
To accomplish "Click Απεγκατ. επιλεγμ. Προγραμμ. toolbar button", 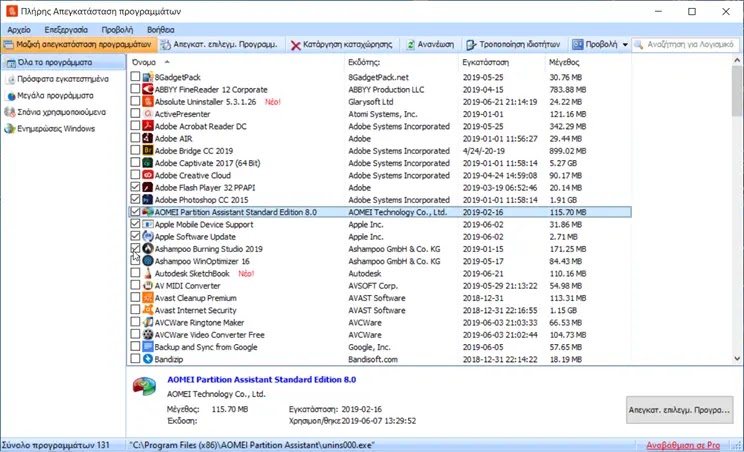I will point(219,45).
